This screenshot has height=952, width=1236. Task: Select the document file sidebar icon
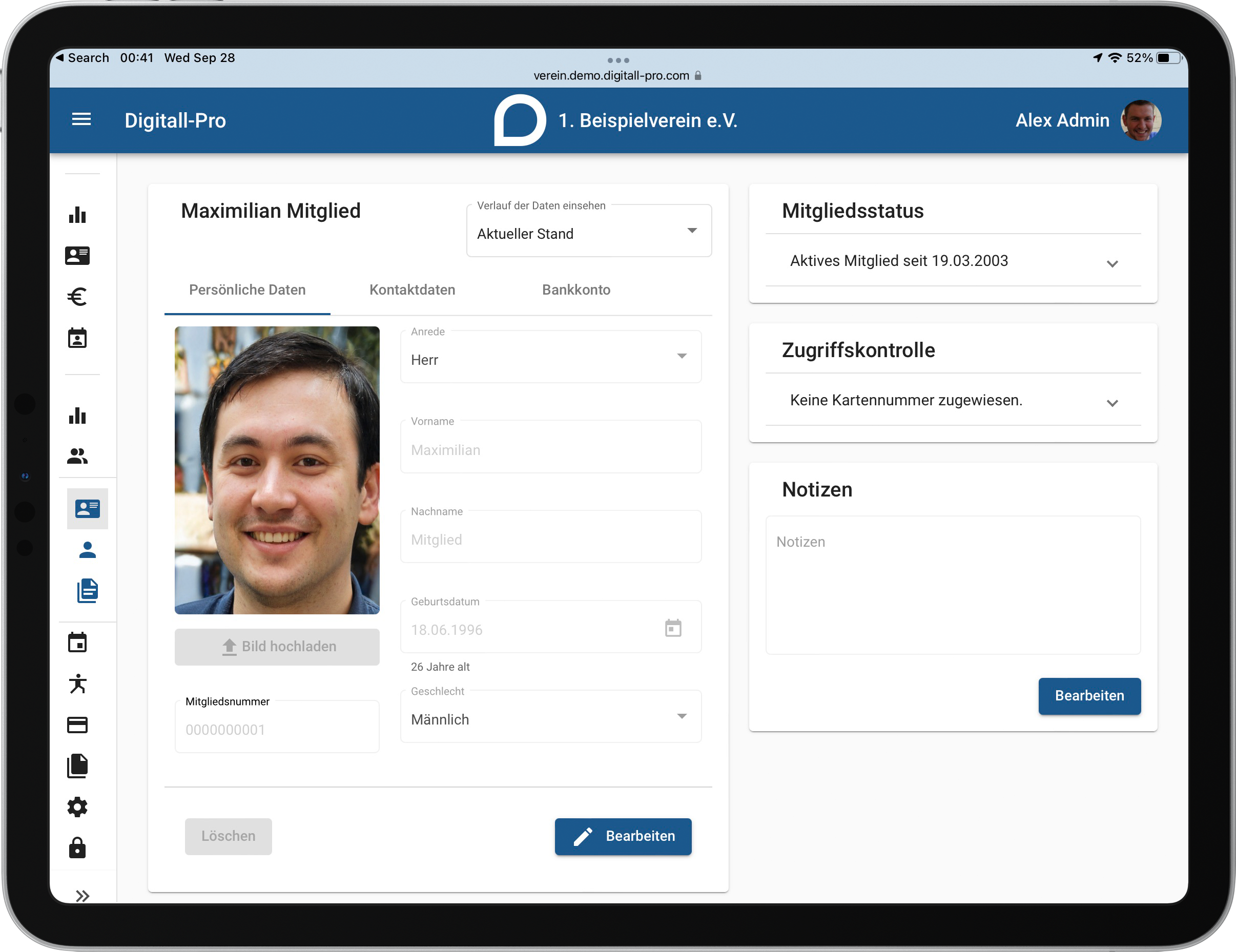(88, 591)
